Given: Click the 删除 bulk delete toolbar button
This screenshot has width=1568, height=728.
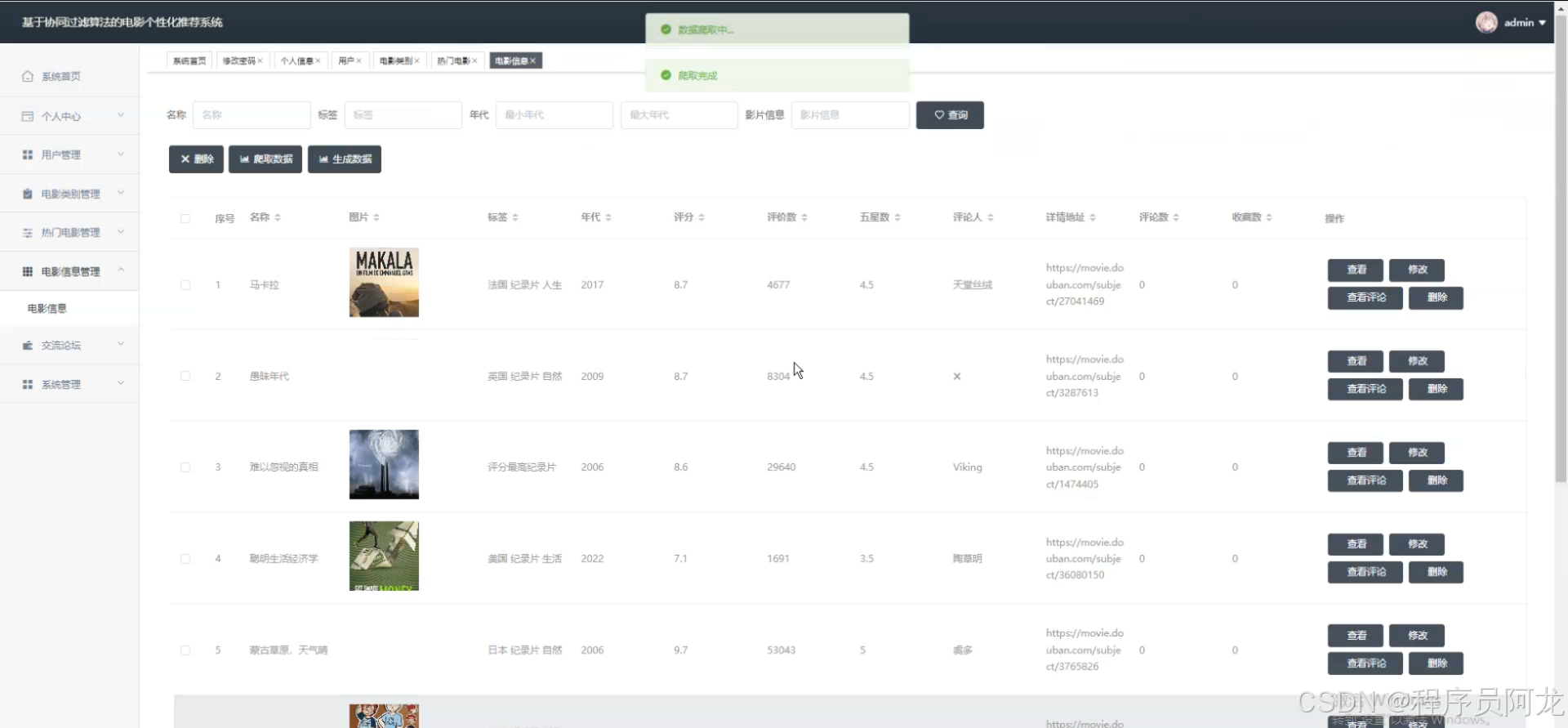Looking at the screenshot, I should point(196,159).
